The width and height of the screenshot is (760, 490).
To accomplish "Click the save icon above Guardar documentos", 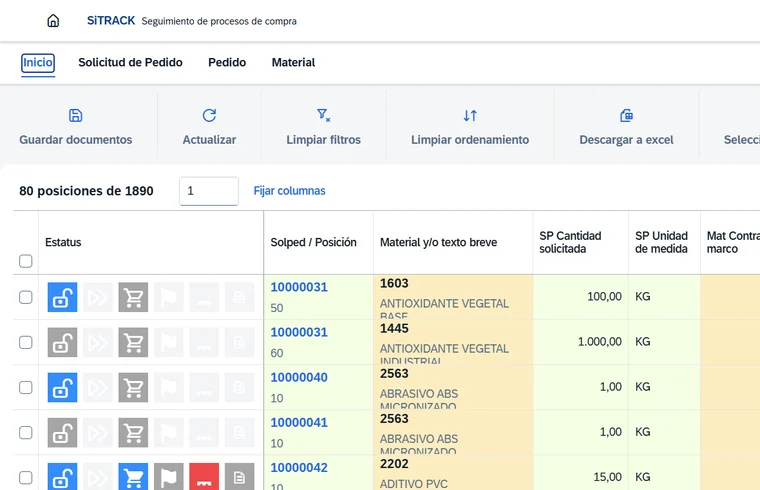I will click(76, 115).
